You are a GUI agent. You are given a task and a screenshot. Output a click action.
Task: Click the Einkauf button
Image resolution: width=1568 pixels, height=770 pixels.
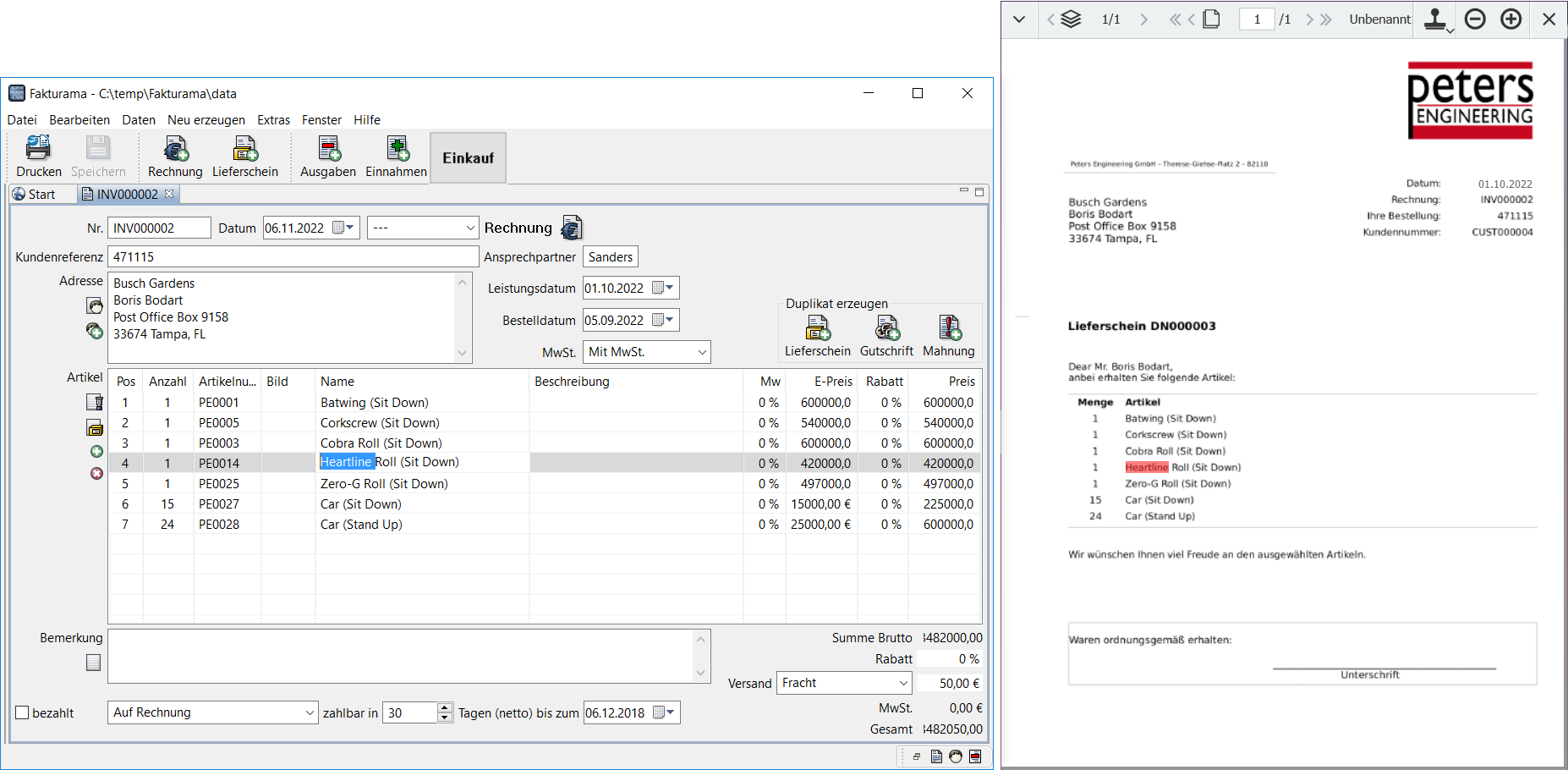[468, 158]
